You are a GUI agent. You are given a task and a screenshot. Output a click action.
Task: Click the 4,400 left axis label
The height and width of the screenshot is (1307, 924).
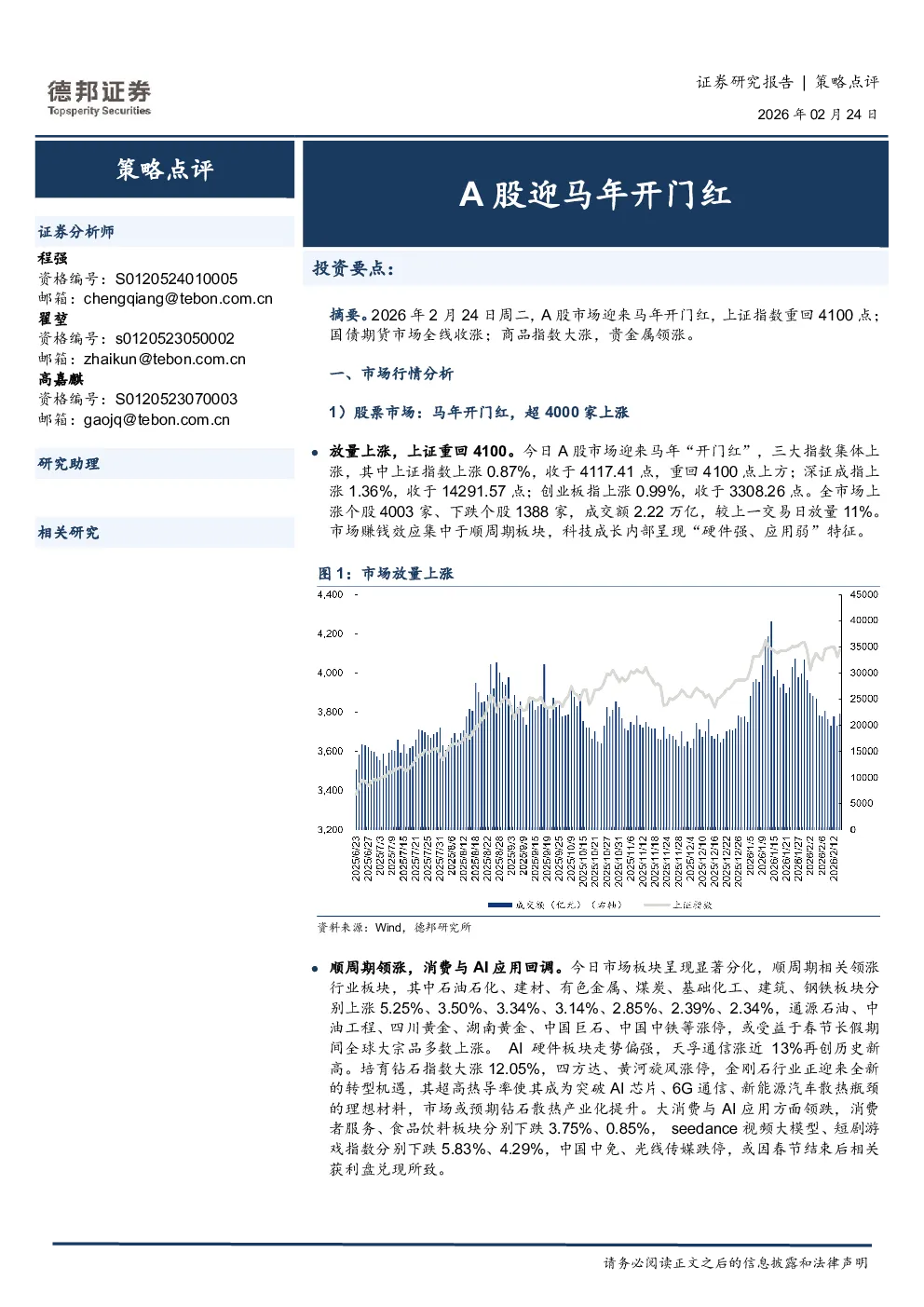(331, 594)
